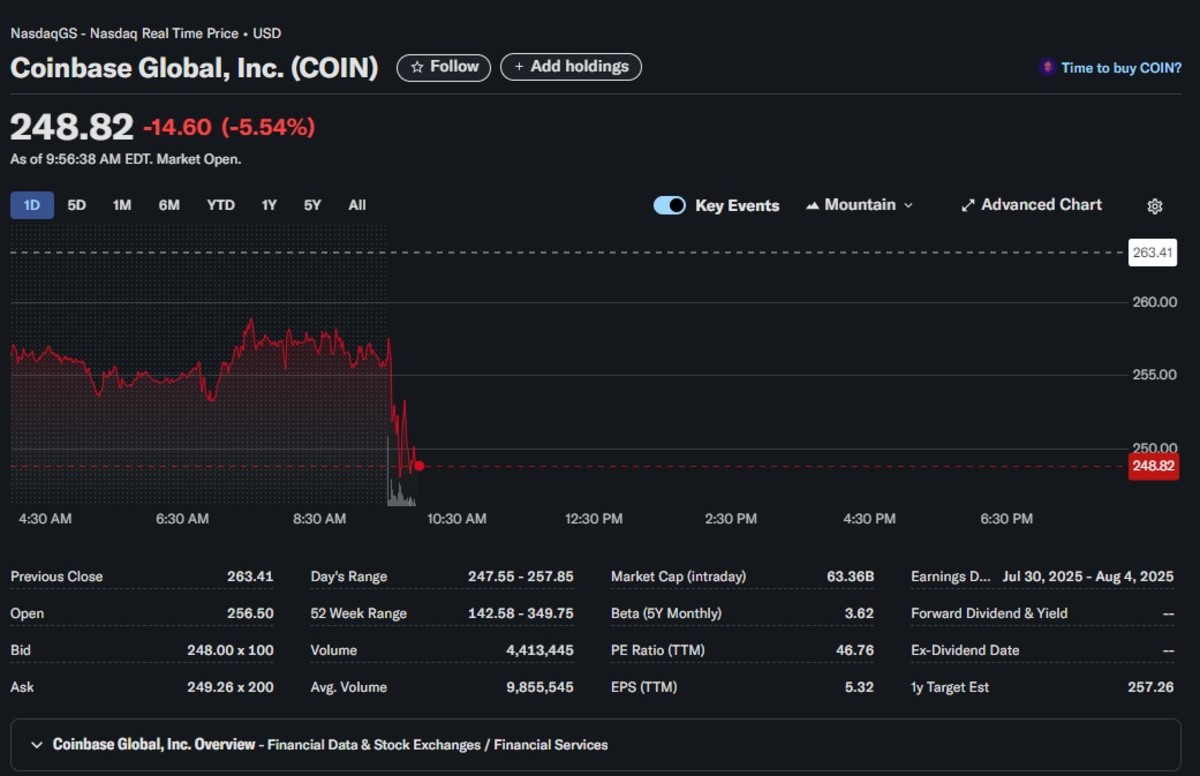Switch to the 5D chart range tab
Viewport: 1200px width, 776px height.
point(76,205)
